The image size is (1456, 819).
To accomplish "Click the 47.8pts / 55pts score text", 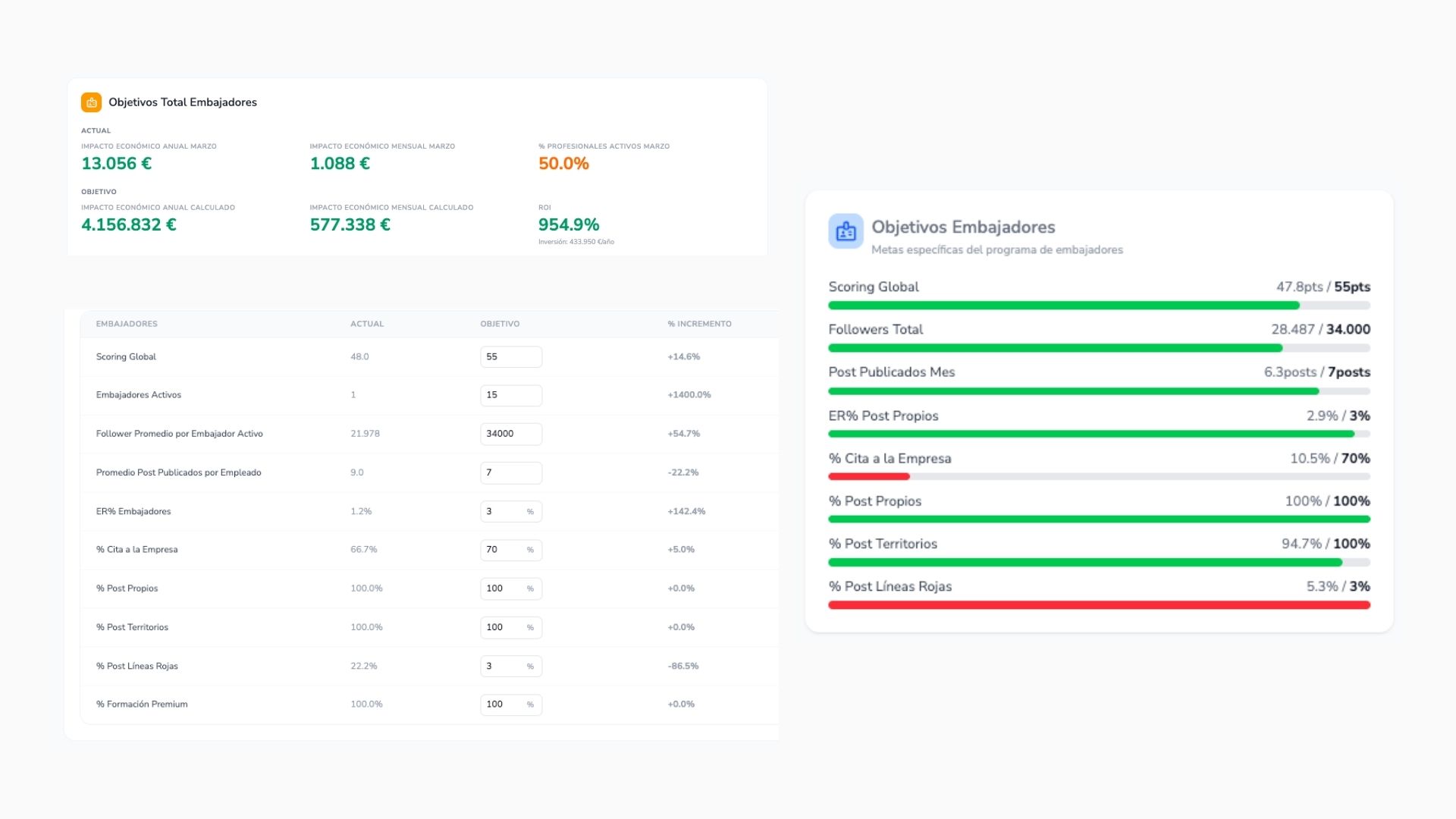I will [1323, 287].
